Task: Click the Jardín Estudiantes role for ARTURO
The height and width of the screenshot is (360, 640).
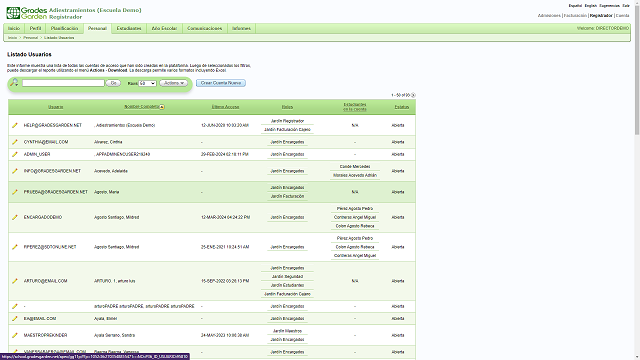Action: [287, 285]
